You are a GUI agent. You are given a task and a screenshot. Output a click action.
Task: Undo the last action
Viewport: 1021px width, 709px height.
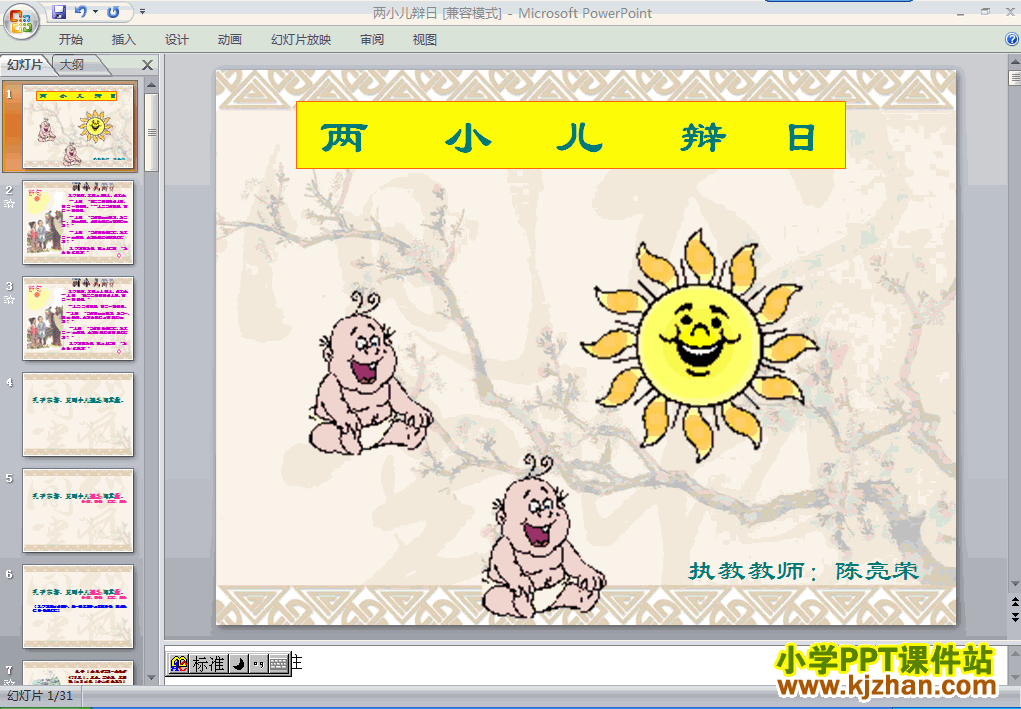81,12
